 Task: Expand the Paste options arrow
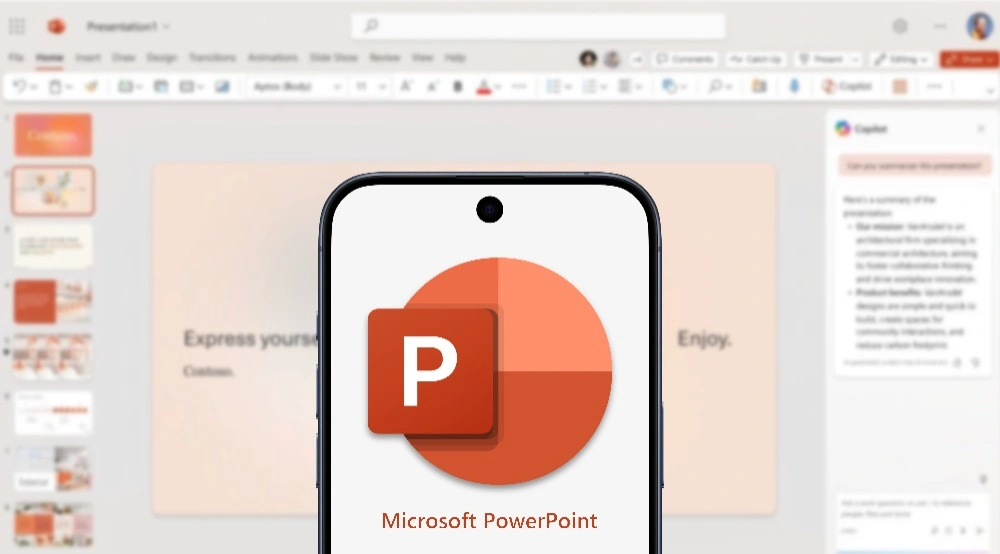pyautogui.click(x=69, y=87)
